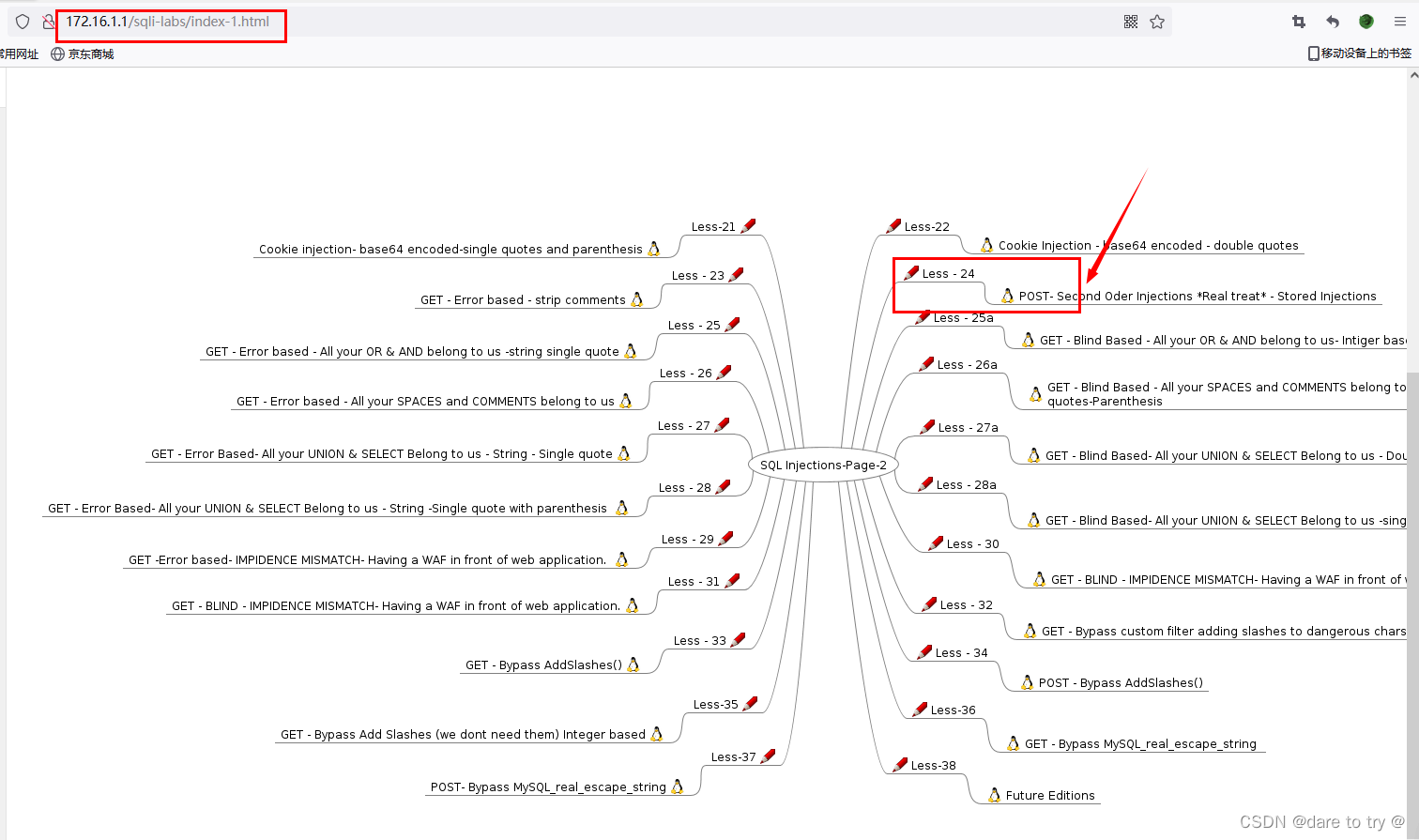Click the Less-38 label
This screenshot has width=1419, height=840.
(x=934, y=766)
